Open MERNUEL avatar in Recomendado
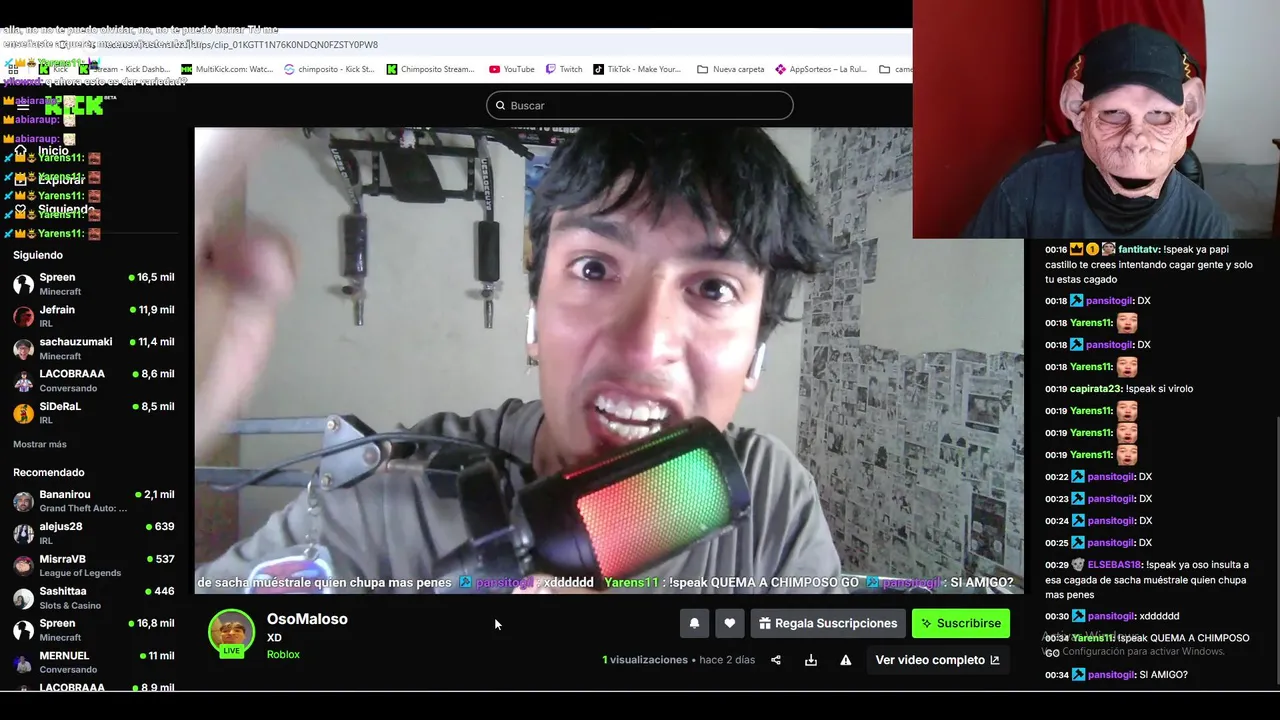The width and height of the screenshot is (1280, 720). pyautogui.click(x=23, y=662)
